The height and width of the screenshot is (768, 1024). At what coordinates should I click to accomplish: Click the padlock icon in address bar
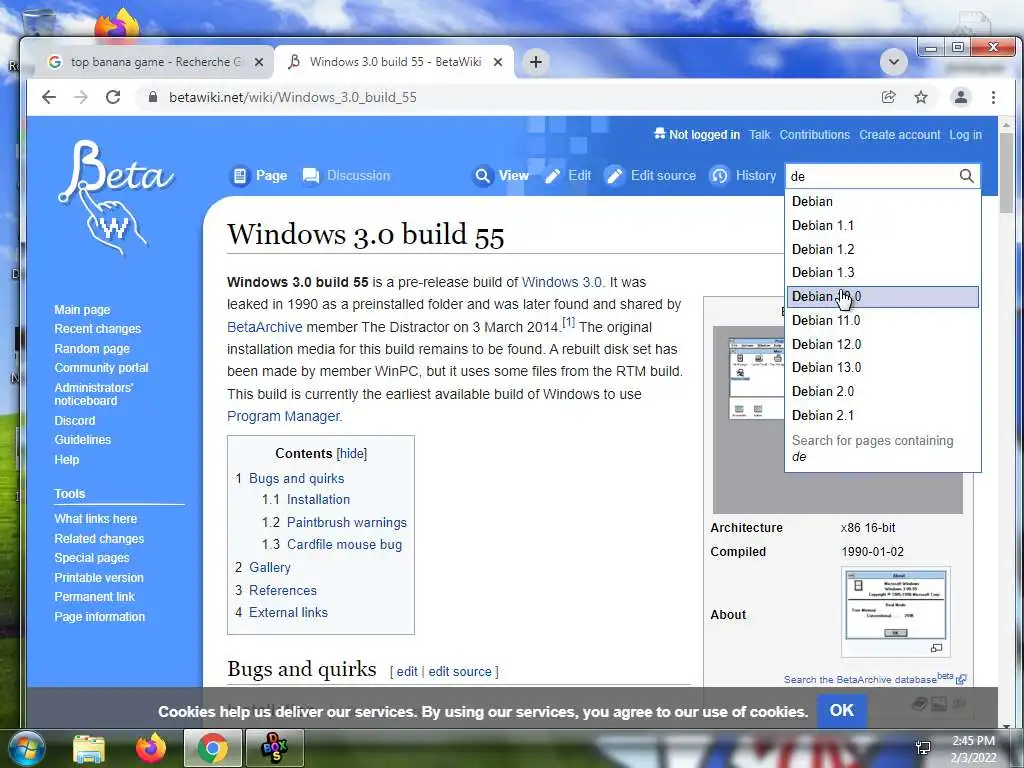[153, 97]
